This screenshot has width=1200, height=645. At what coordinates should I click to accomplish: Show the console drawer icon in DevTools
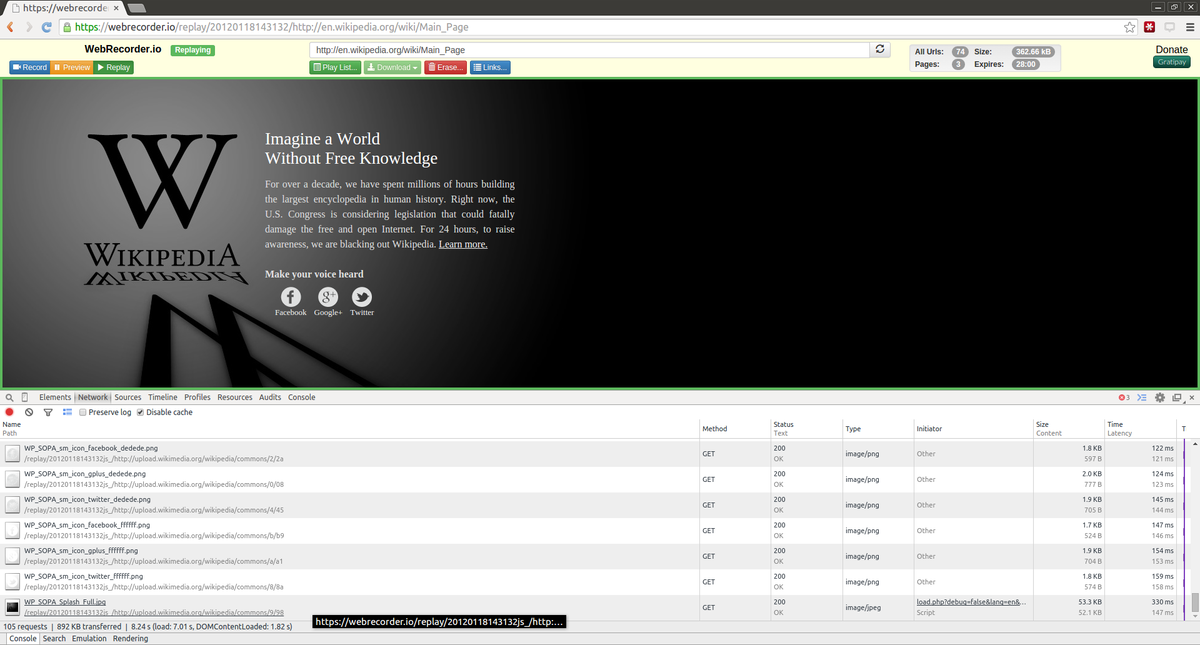click(x=1142, y=397)
